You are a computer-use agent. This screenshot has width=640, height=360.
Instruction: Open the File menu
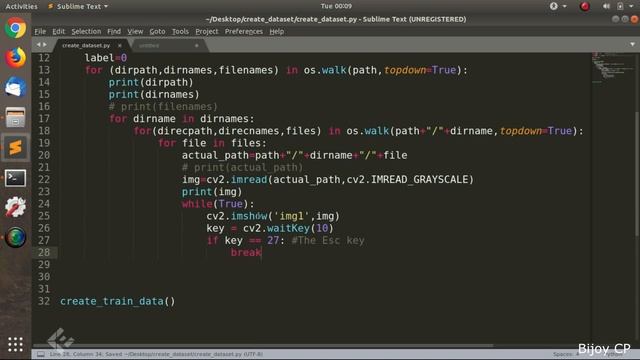point(40,31)
